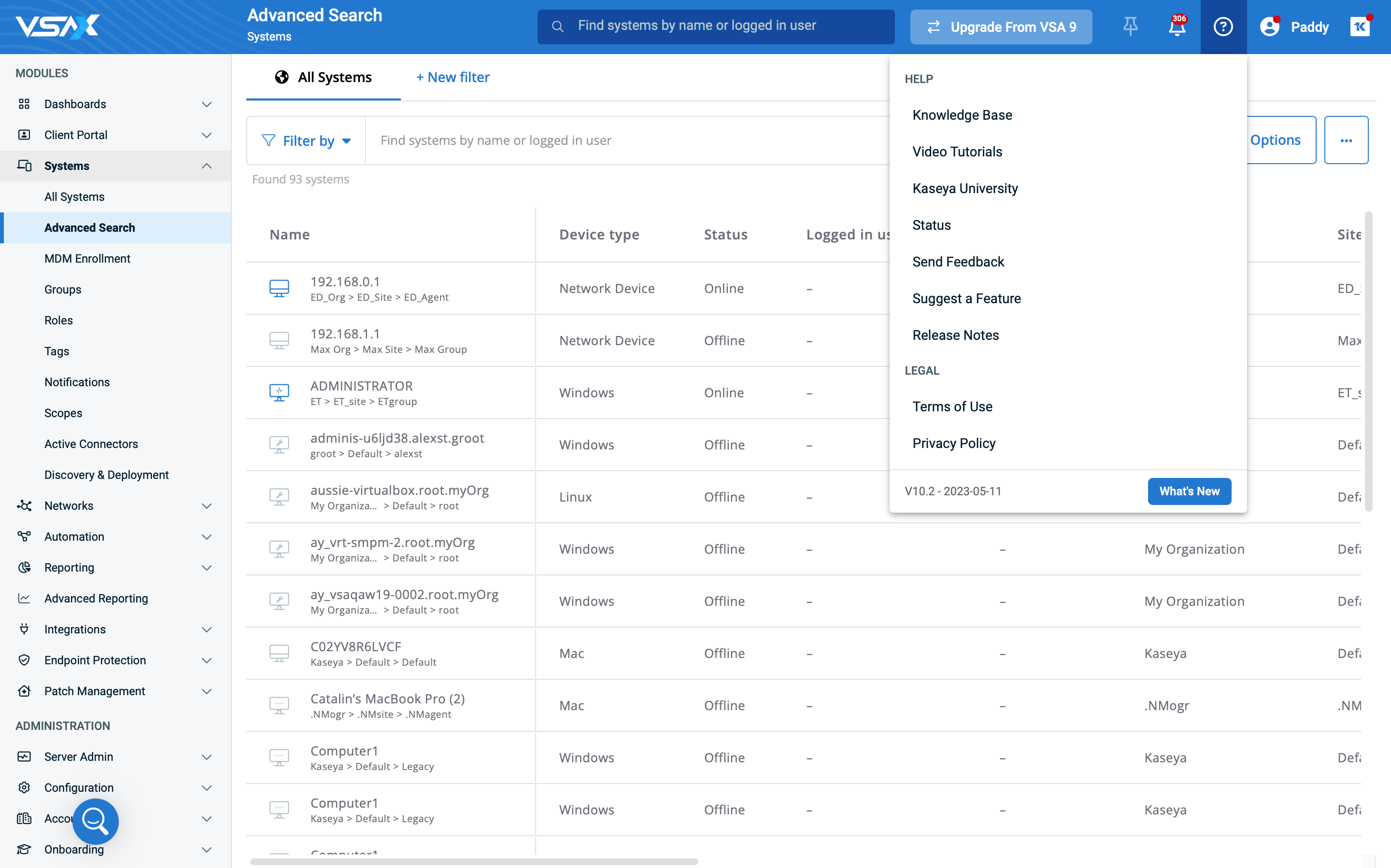Expand the Networks chevron
Screen dimensions: 1391x868
[207, 506]
